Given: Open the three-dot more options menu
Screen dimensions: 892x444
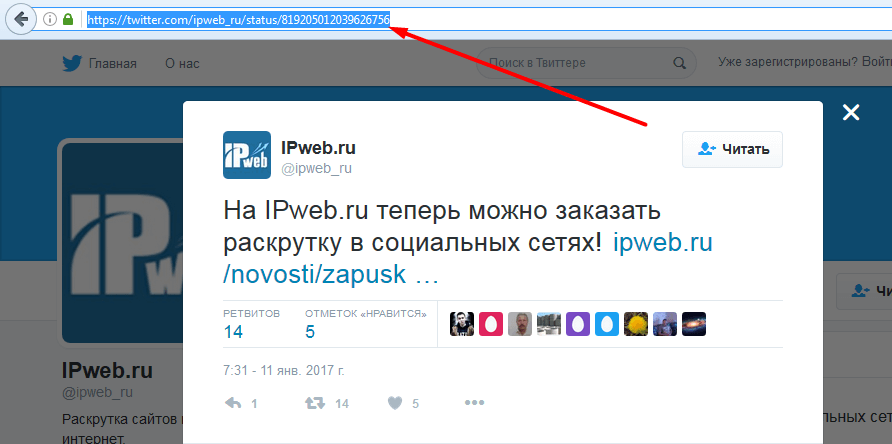Looking at the screenshot, I should tap(474, 403).
